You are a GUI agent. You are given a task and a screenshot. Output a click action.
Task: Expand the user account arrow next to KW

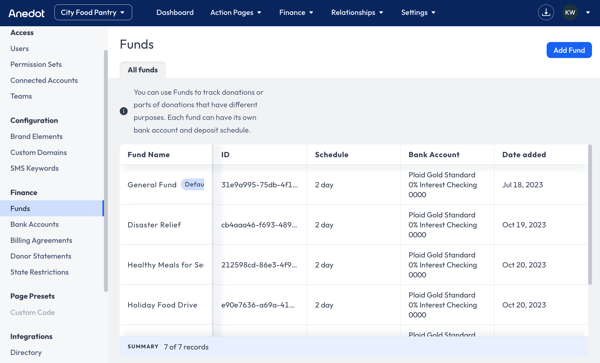click(x=588, y=13)
